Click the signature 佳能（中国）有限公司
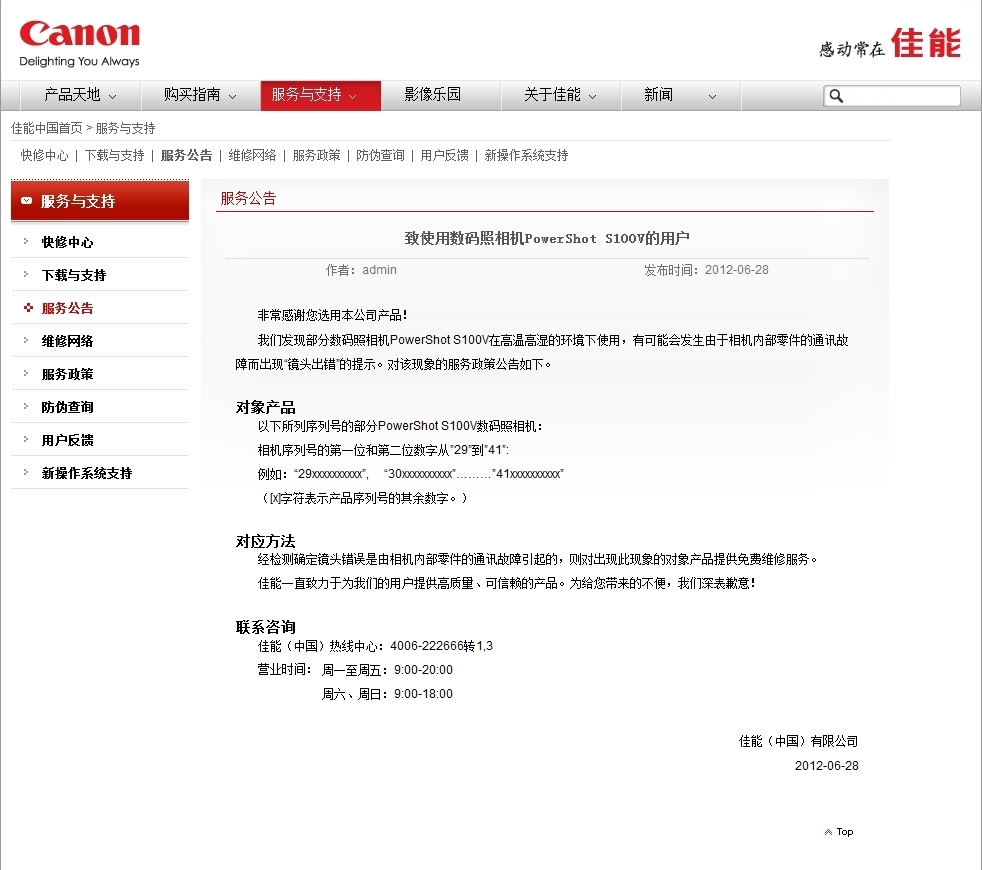This screenshot has width=982, height=870. (x=799, y=742)
